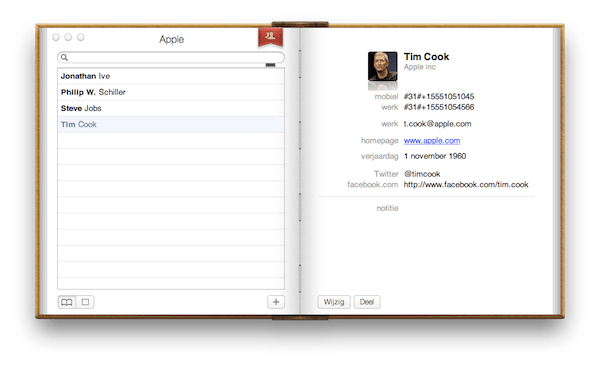
Task: Select contact Steve Jobs
Action: click(x=171, y=108)
